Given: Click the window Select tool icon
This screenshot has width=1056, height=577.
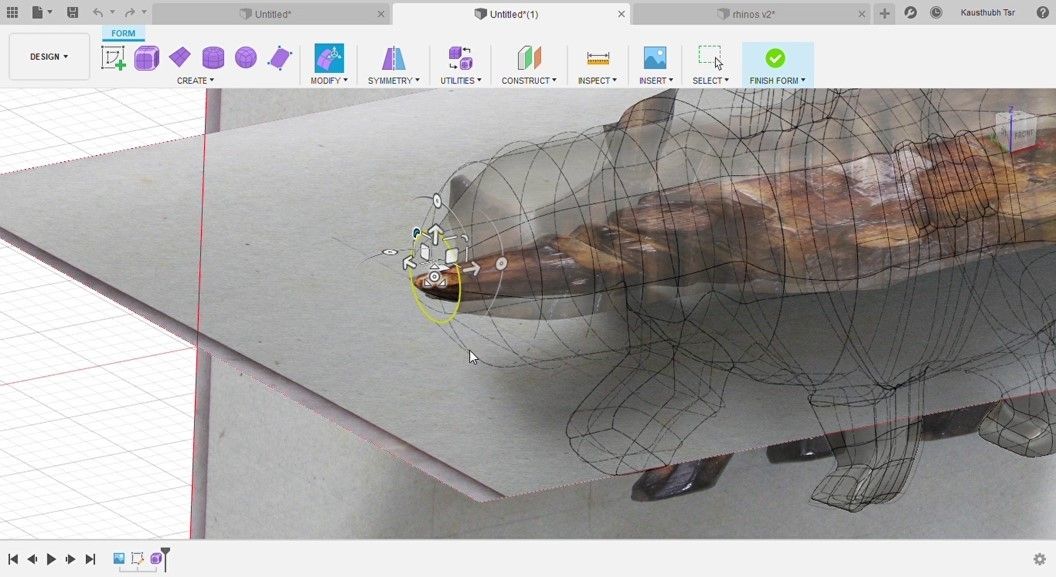Looking at the screenshot, I should [x=711, y=58].
